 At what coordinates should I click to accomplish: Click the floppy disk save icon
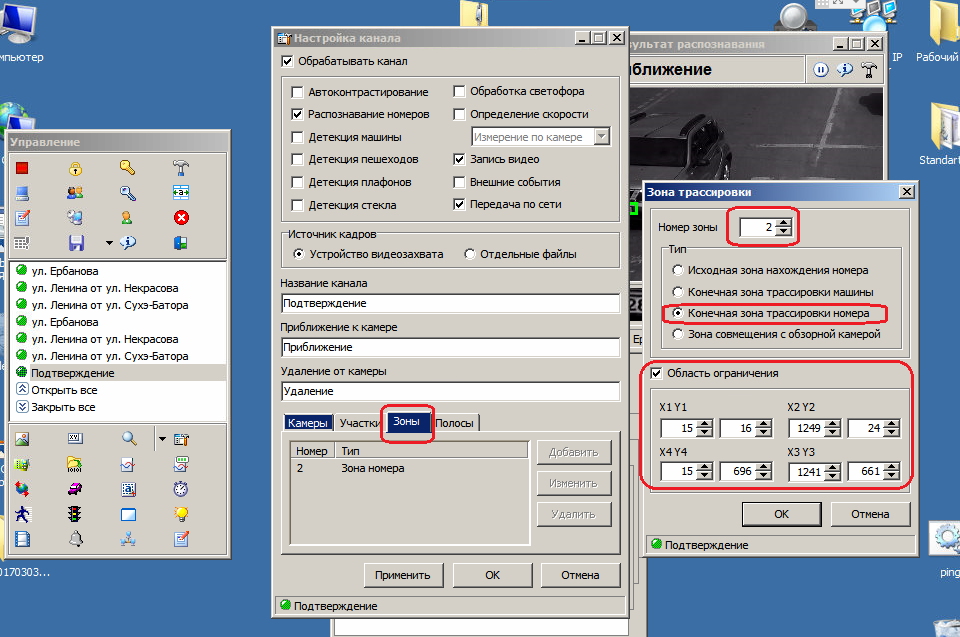point(75,243)
